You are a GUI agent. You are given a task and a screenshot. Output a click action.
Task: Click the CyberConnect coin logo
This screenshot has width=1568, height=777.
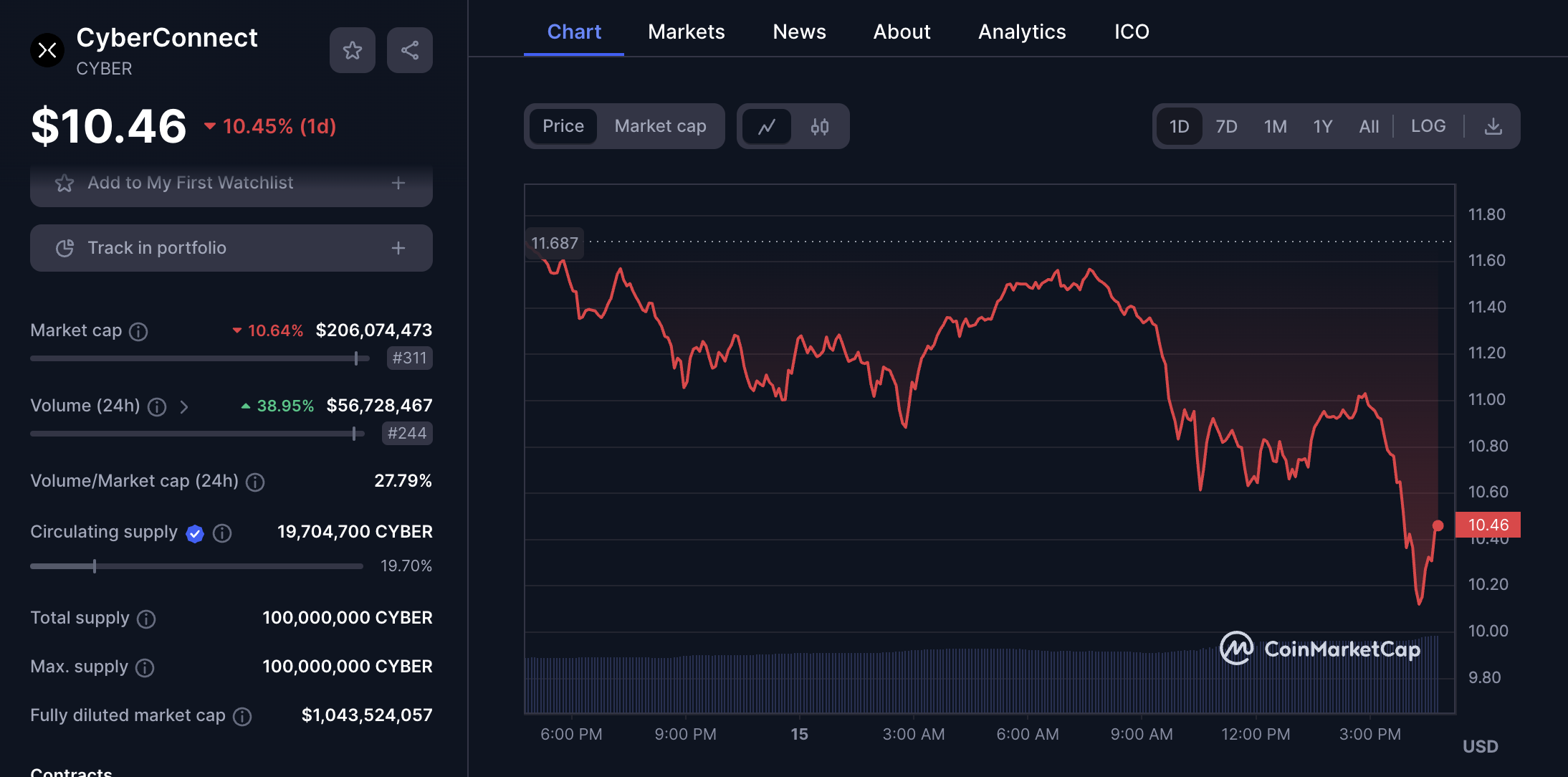(47, 50)
